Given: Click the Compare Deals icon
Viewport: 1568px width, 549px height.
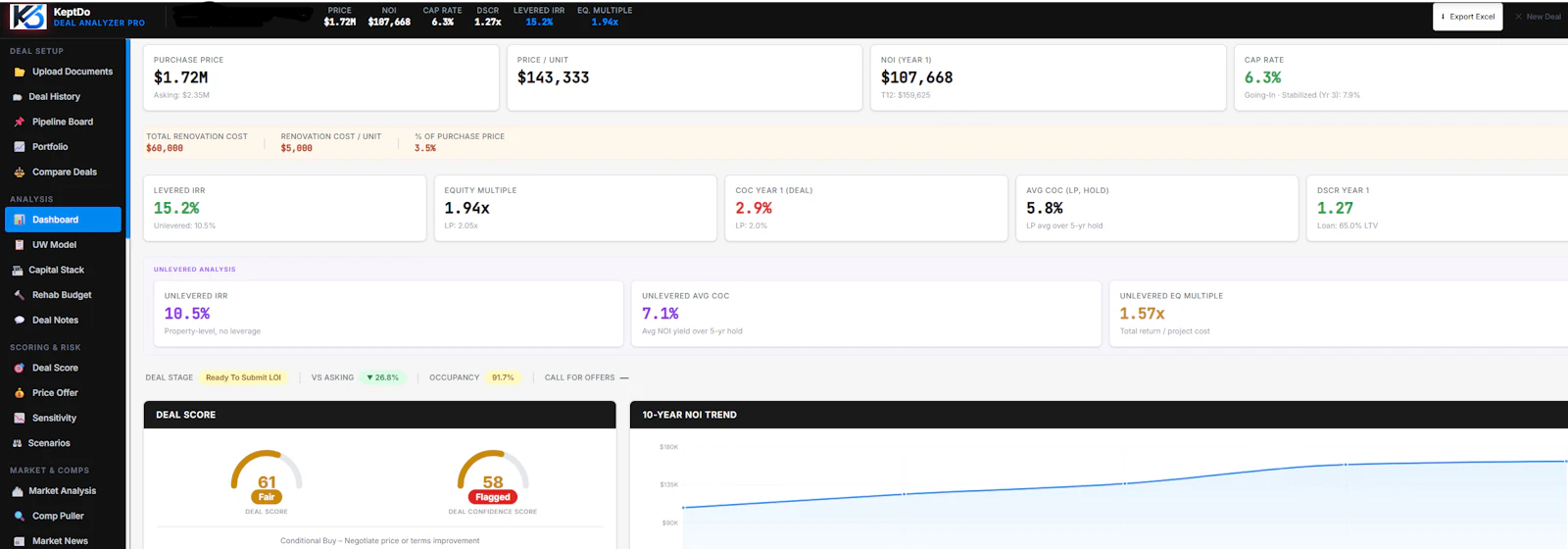Looking at the screenshot, I should click(20, 172).
